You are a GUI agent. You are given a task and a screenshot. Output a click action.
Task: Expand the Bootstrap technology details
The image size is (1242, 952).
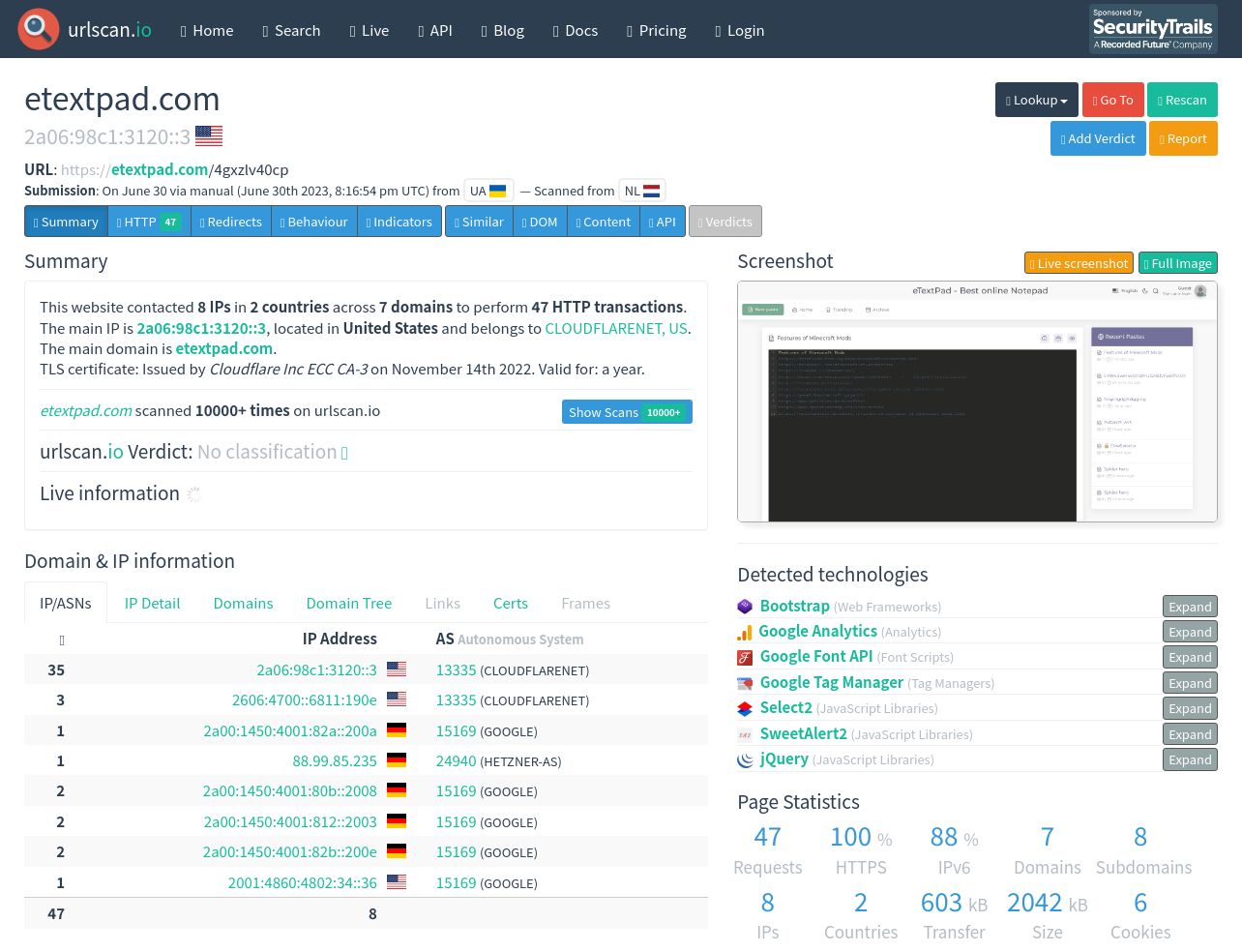point(1190,607)
